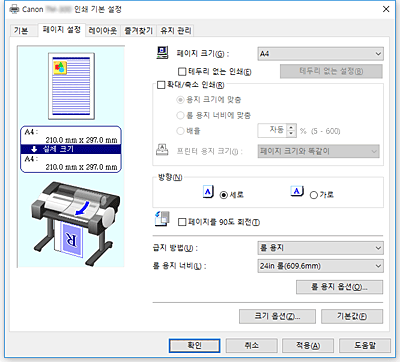Open the 롤 용지 너비 24in dropdown
This screenshot has height=362, width=400.
click(x=320, y=266)
